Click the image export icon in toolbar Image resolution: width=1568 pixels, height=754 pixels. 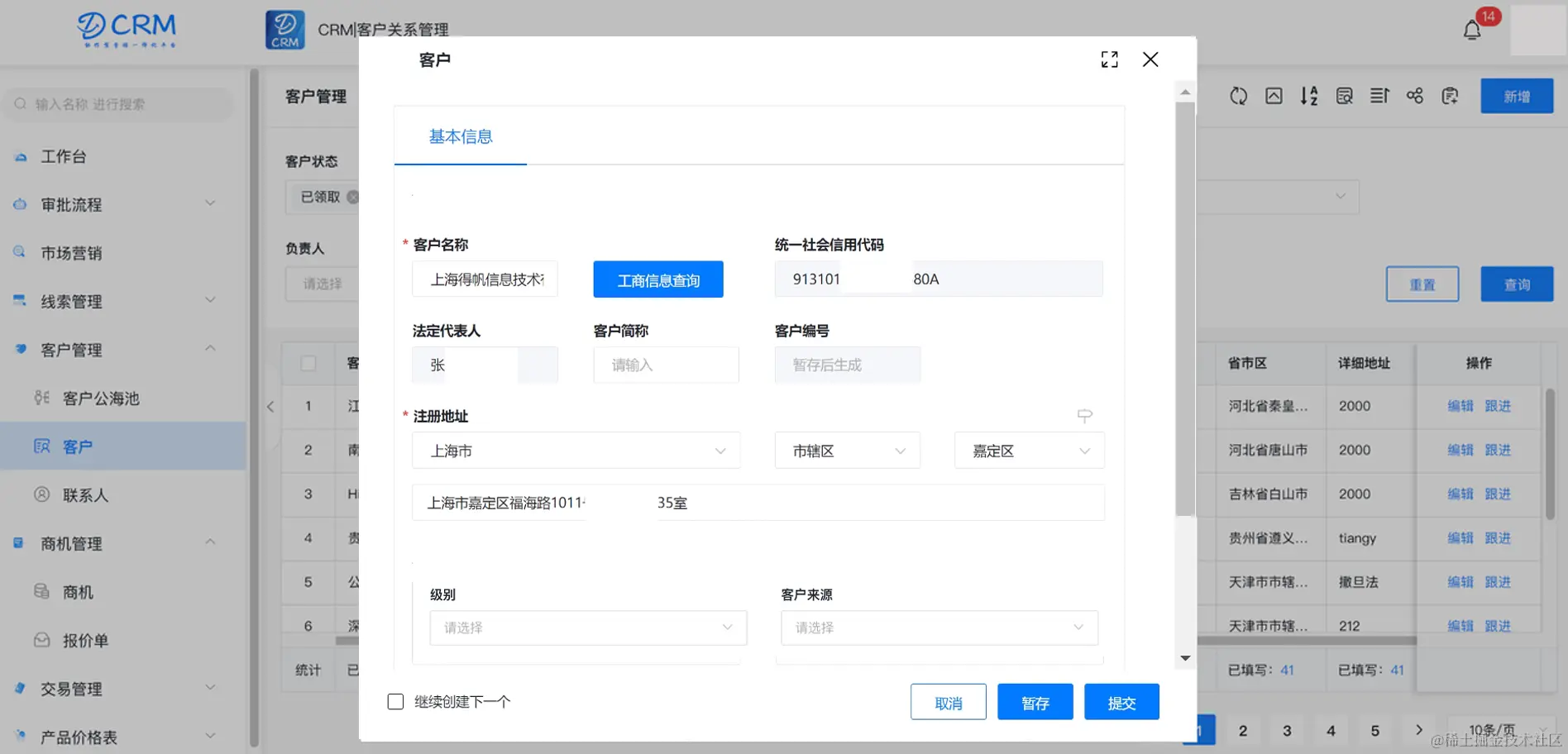pos(1274,96)
